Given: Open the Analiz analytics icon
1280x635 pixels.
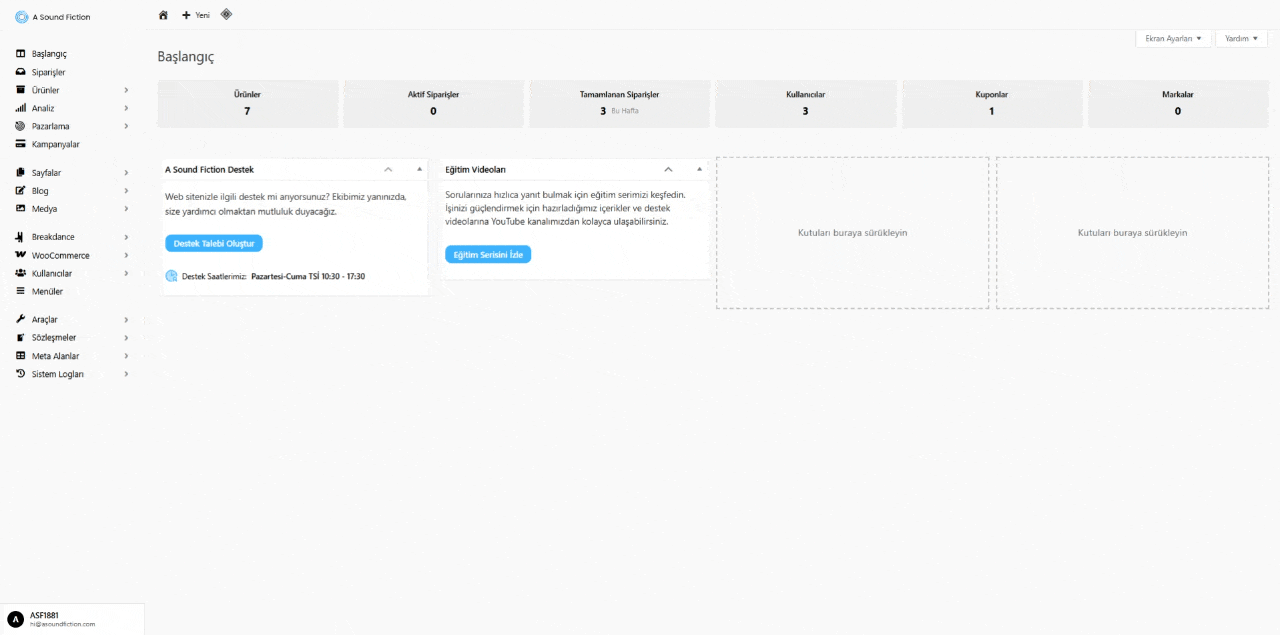Looking at the screenshot, I should pos(20,108).
